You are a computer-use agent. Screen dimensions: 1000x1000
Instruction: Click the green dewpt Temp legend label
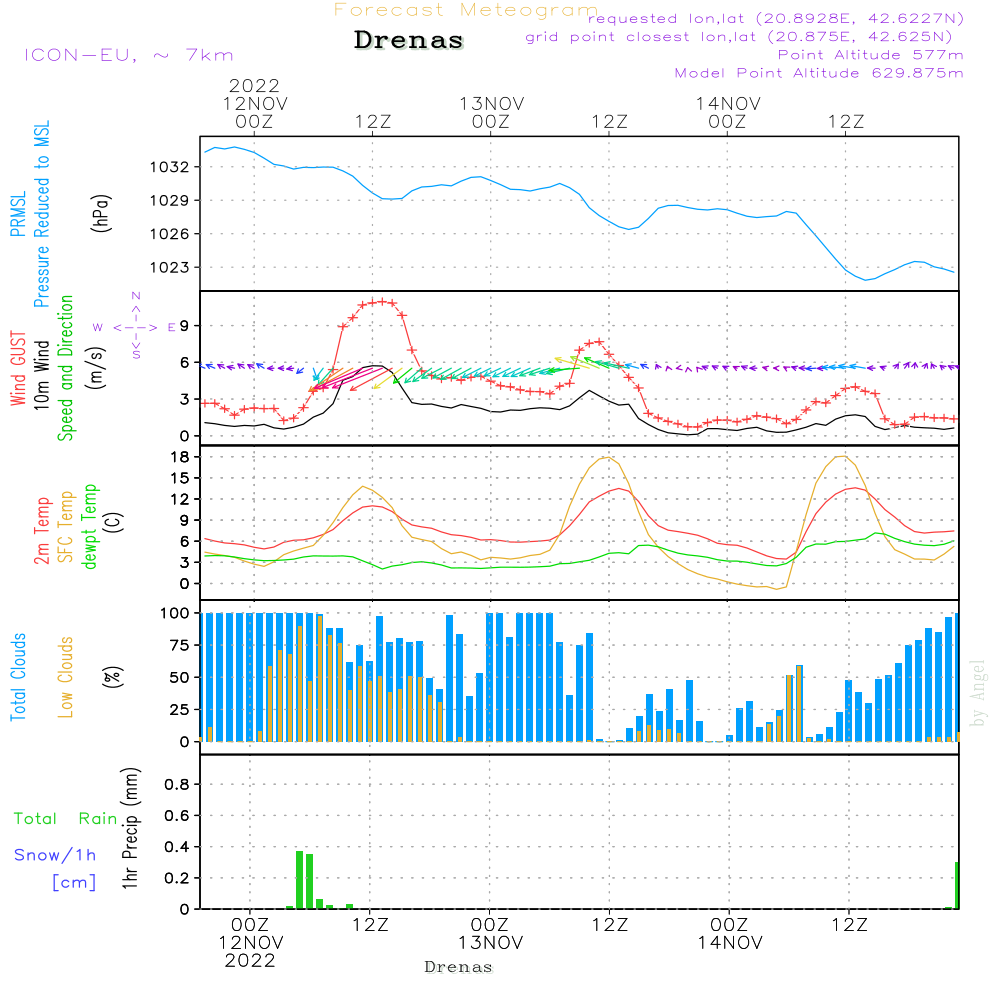(89, 526)
